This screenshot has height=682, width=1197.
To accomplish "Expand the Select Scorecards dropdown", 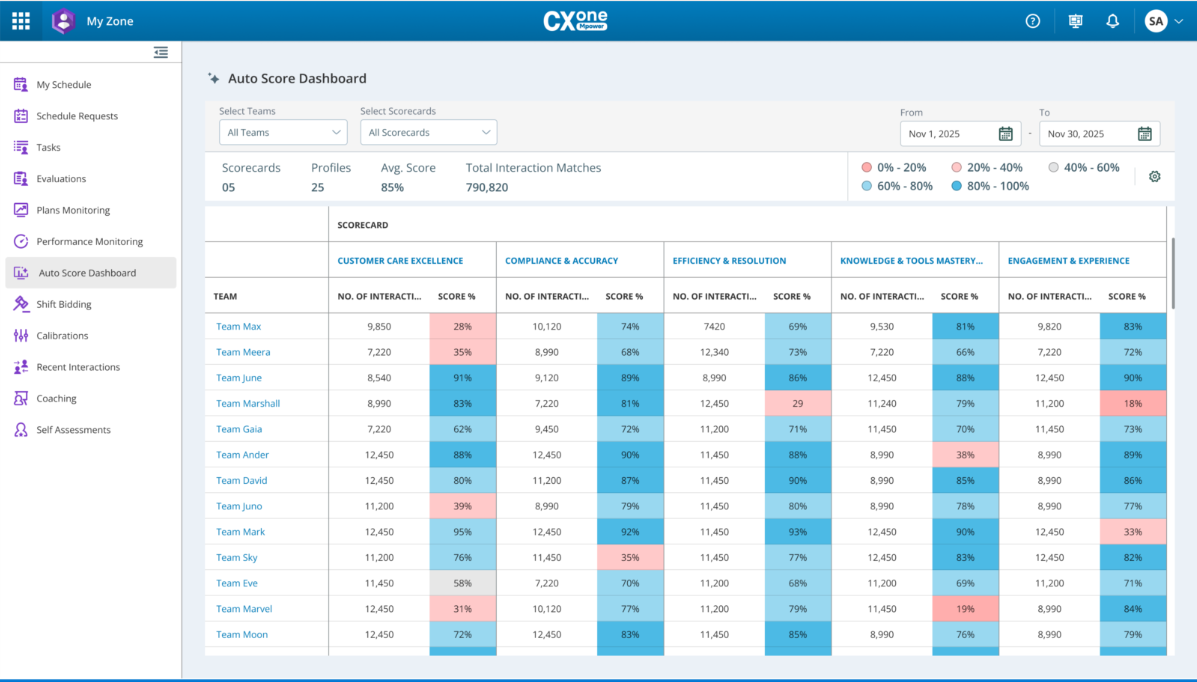I will [x=428, y=132].
